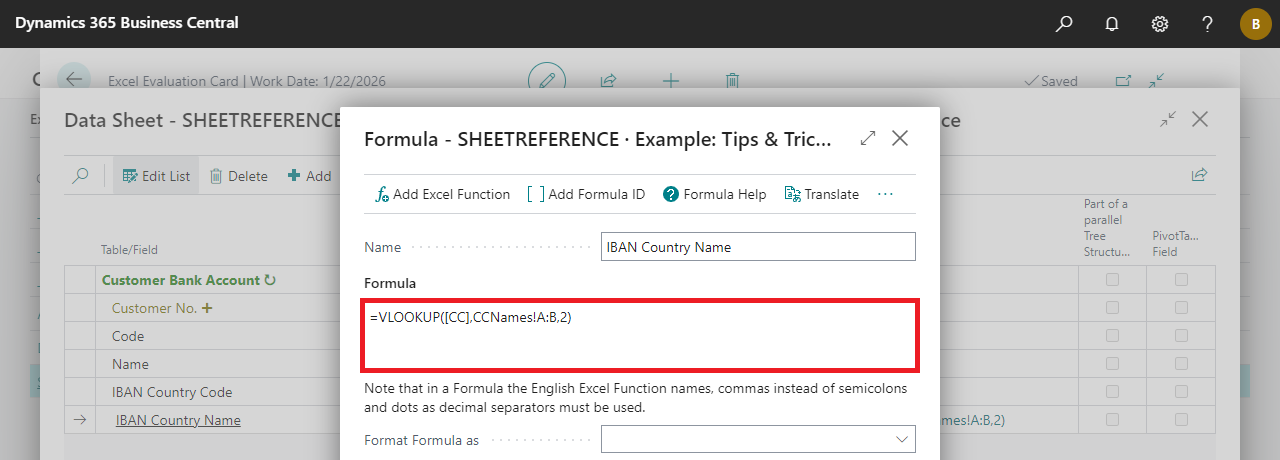Select Edit List in Data Sheet toolbar
The height and width of the screenshot is (460, 1280).
pyautogui.click(x=156, y=176)
